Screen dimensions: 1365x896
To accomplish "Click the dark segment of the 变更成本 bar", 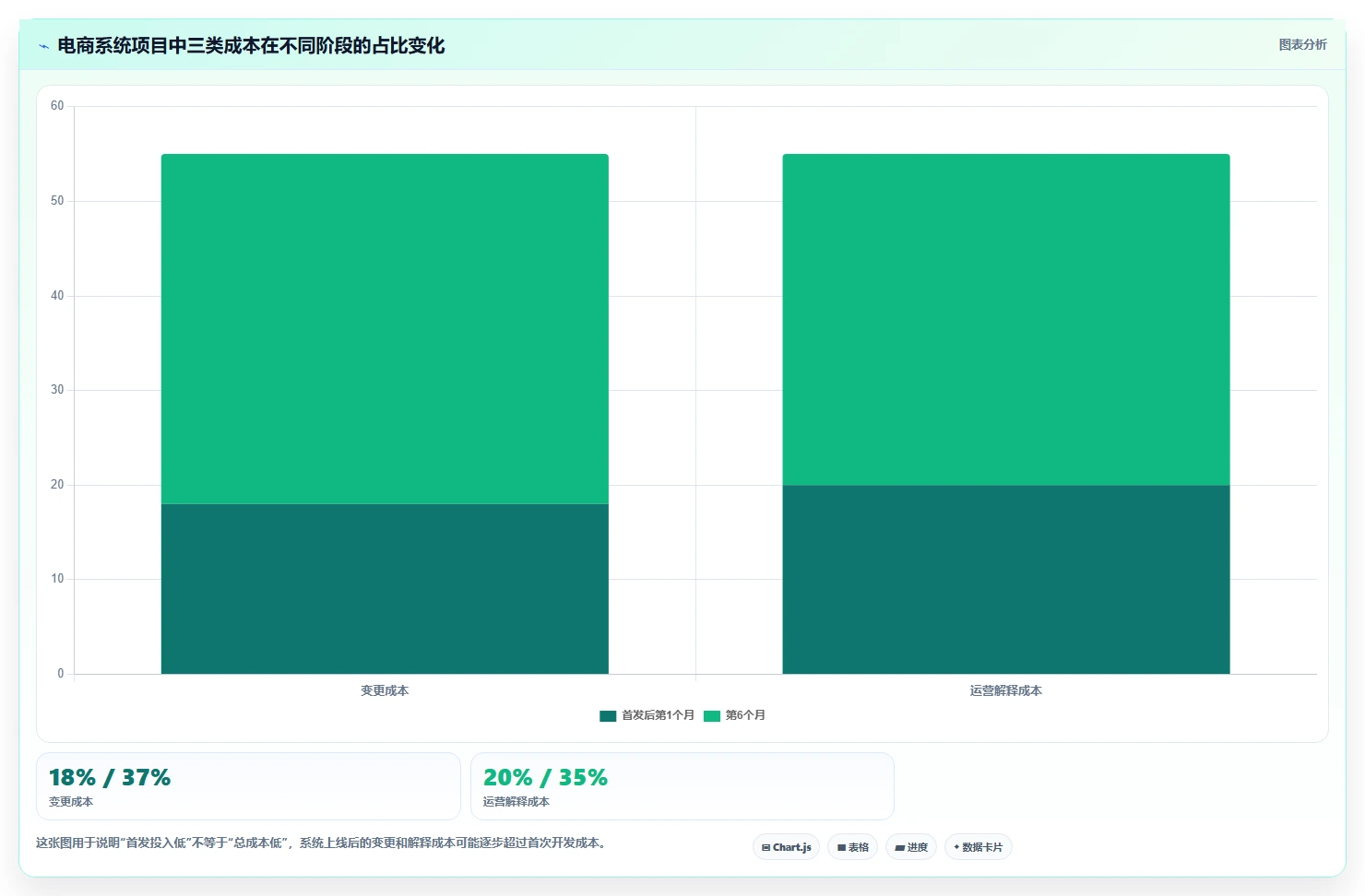I will [385, 589].
